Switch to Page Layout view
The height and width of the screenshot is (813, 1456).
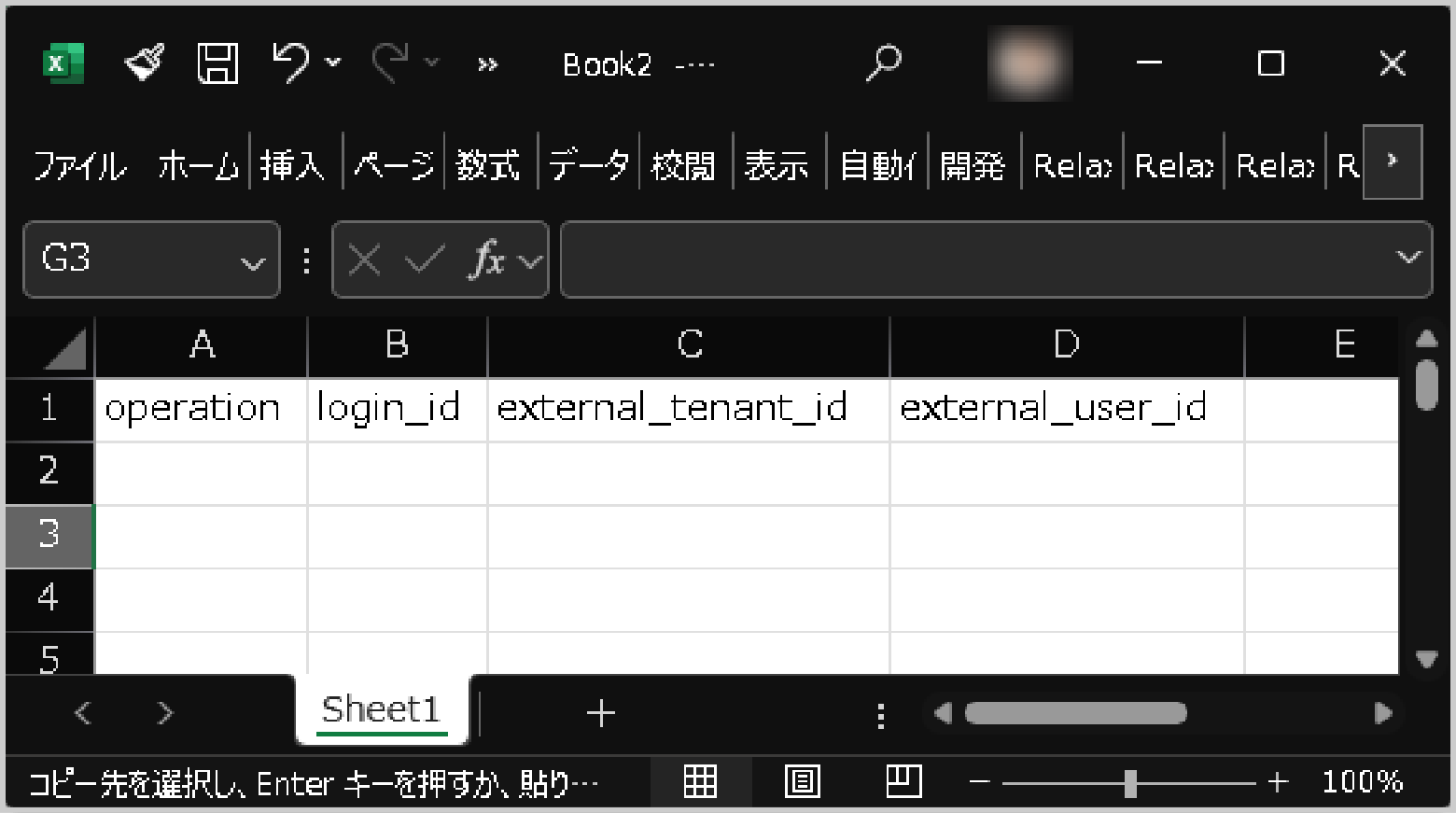click(802, 782)
